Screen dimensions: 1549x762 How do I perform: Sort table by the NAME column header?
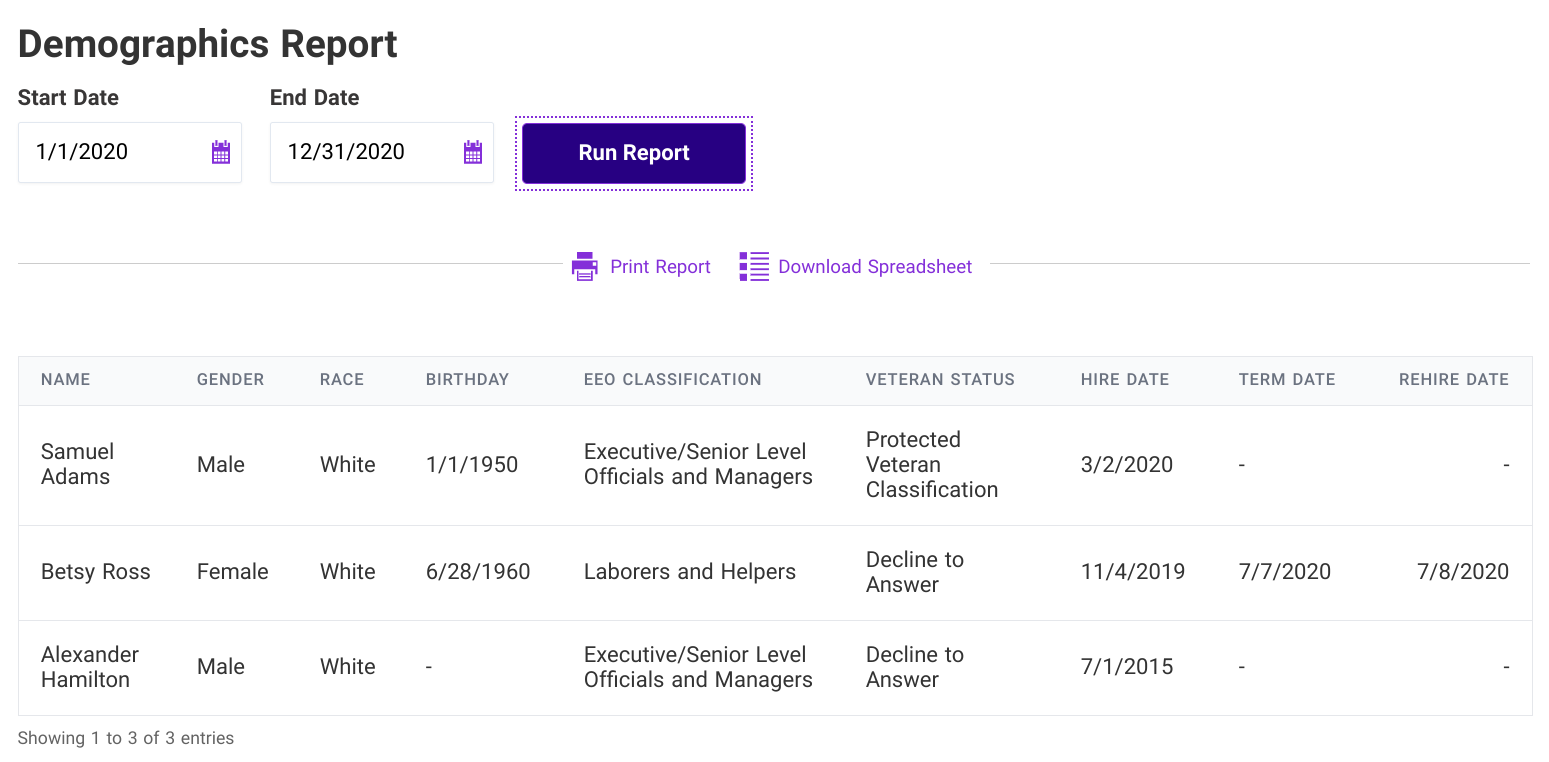click(x=66, y=380)
